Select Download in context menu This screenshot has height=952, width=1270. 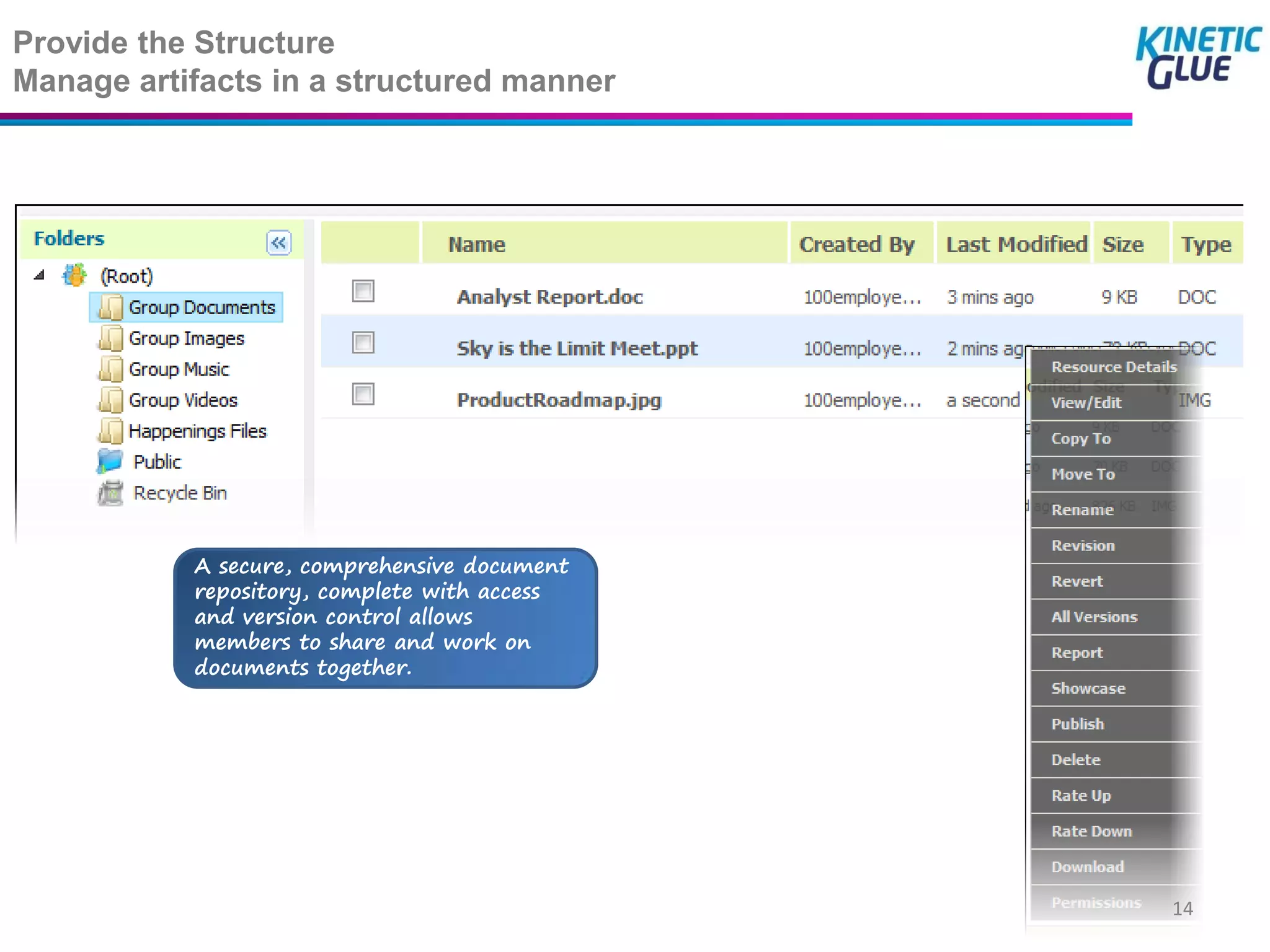[1115, 867]
